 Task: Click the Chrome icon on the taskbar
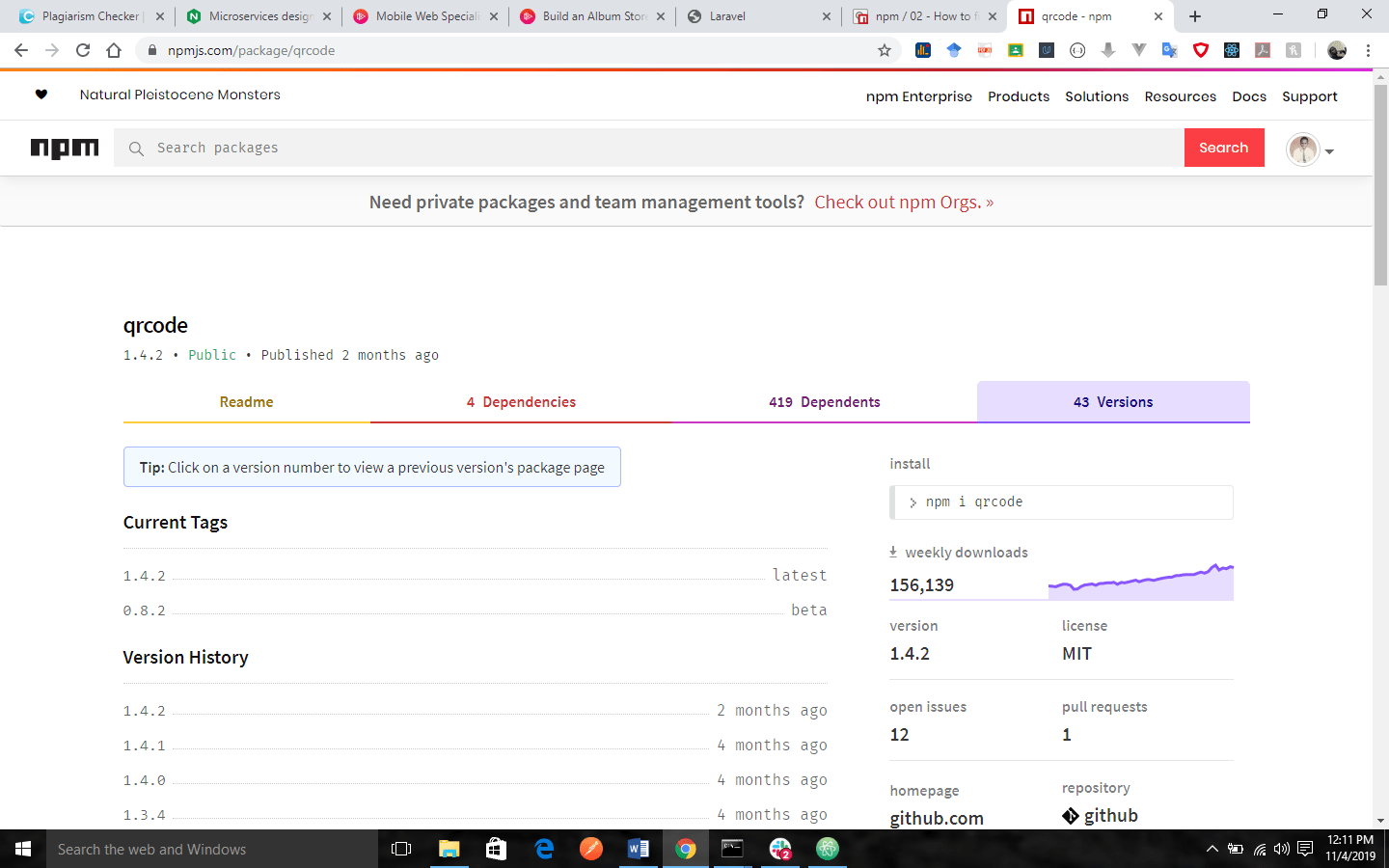(685, 849)
